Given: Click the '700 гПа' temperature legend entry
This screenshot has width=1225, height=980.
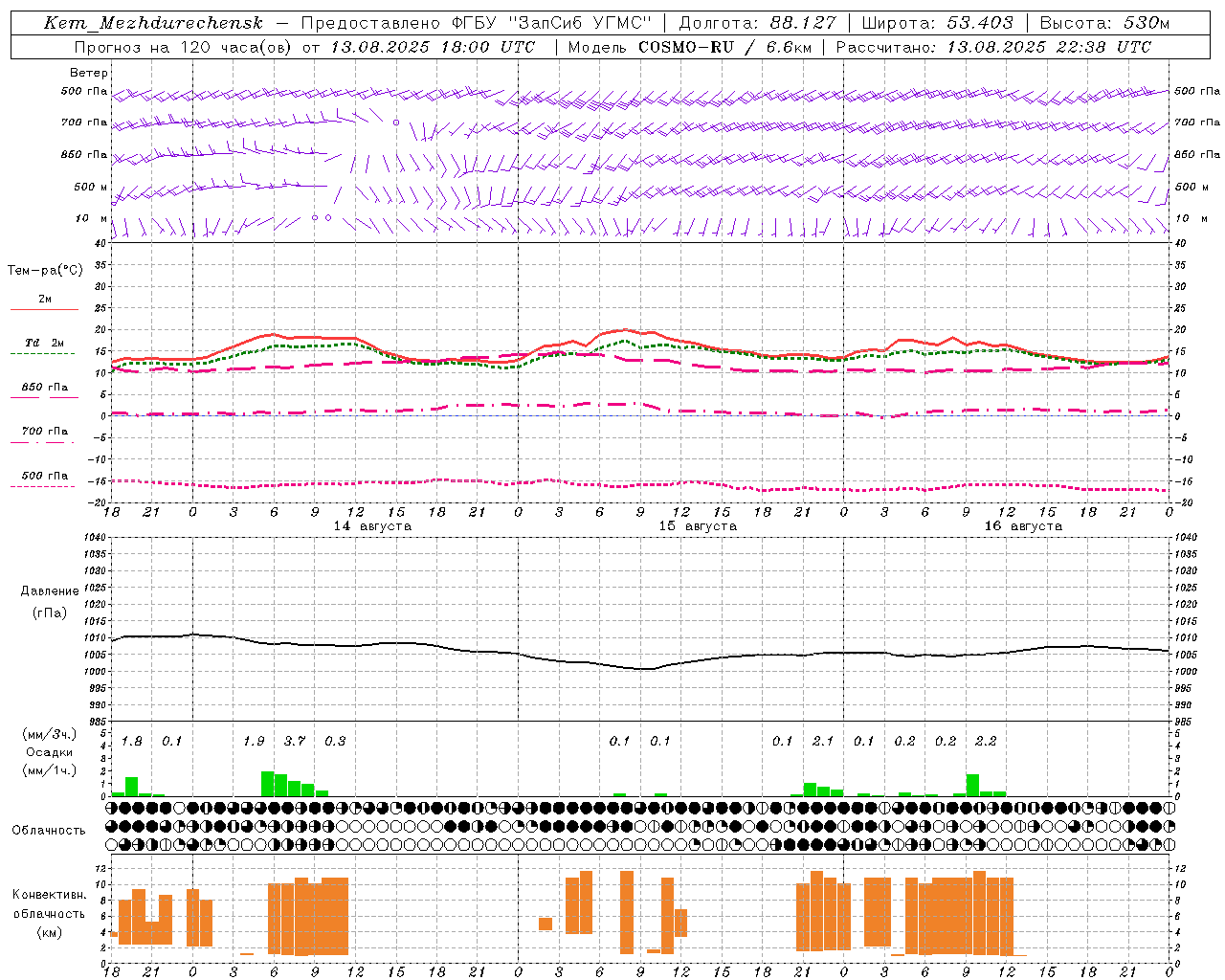Looking at the screenshot, I should point(45,432).
